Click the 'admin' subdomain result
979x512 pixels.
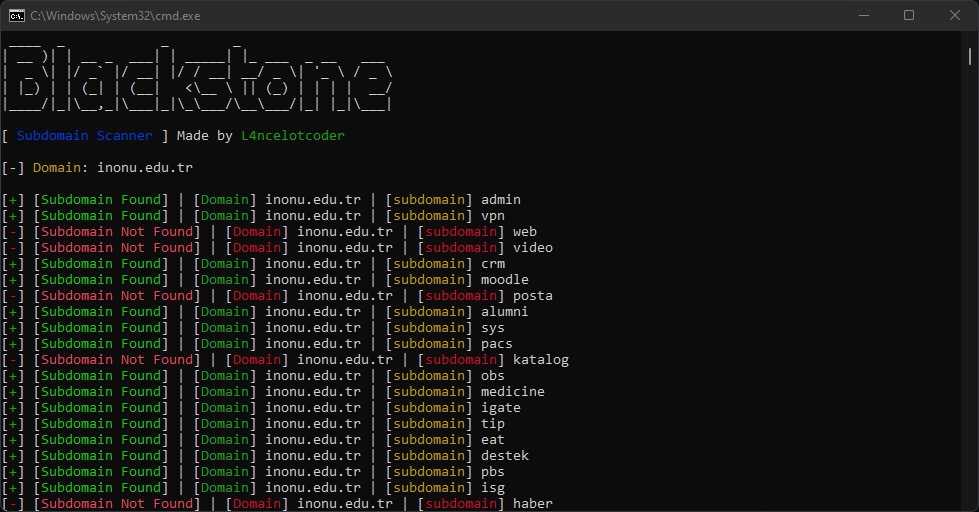pyautogui.click(x=501, y=200)
